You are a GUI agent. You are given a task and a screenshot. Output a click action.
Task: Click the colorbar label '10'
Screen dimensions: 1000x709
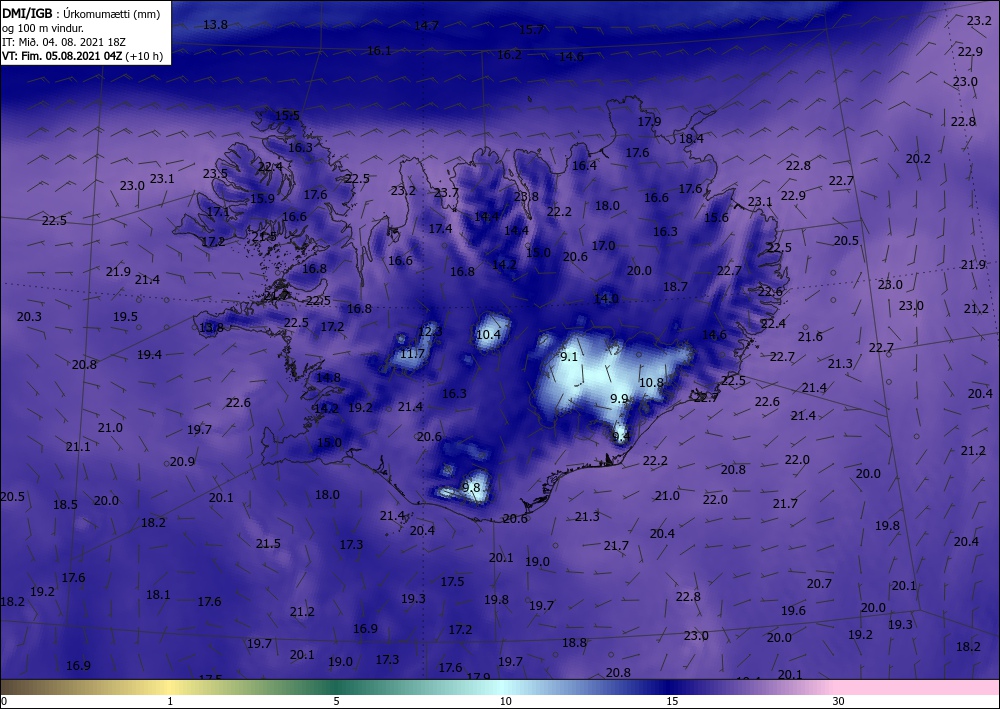[505, 701]
